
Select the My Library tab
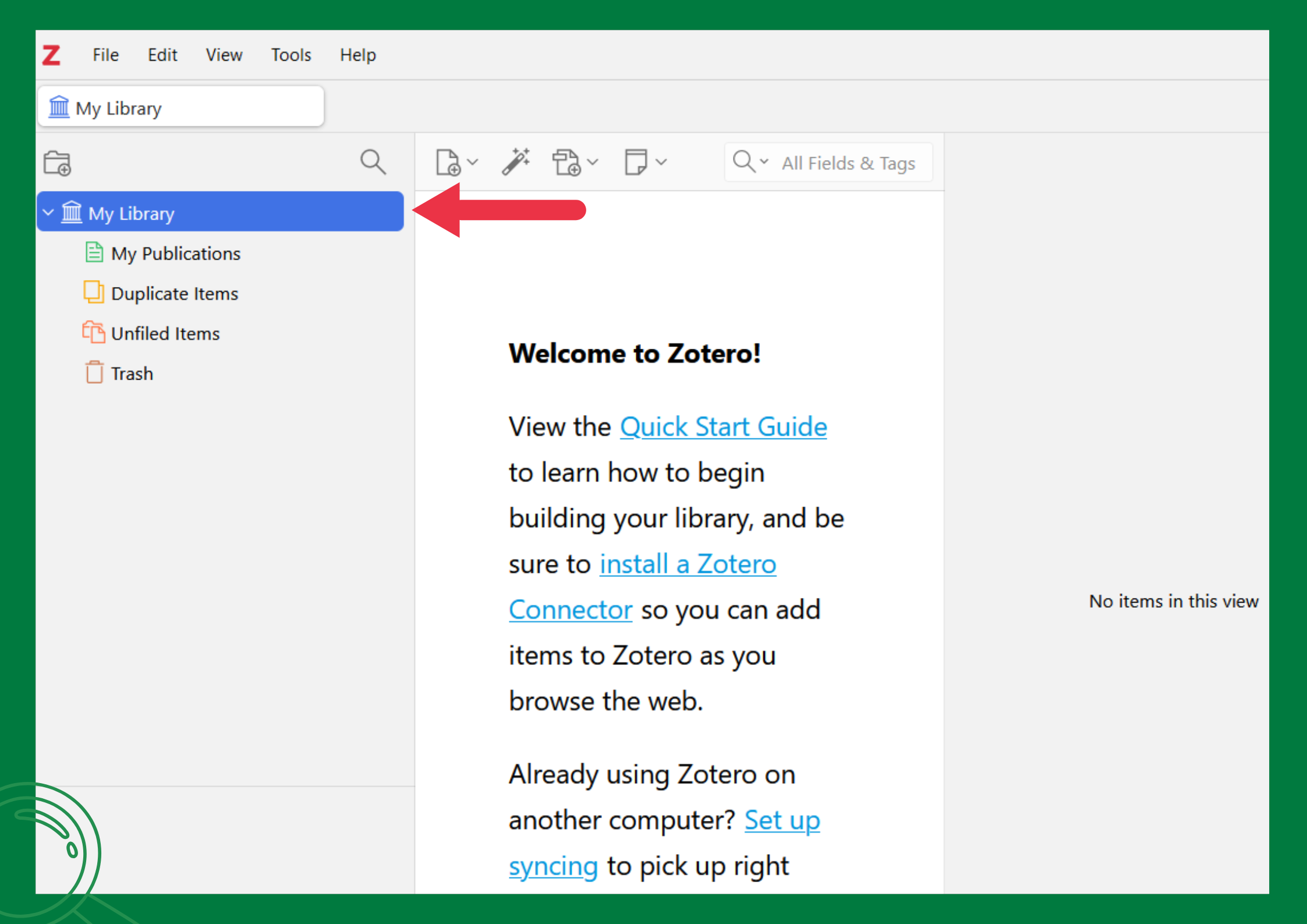(x=180, y=107)
